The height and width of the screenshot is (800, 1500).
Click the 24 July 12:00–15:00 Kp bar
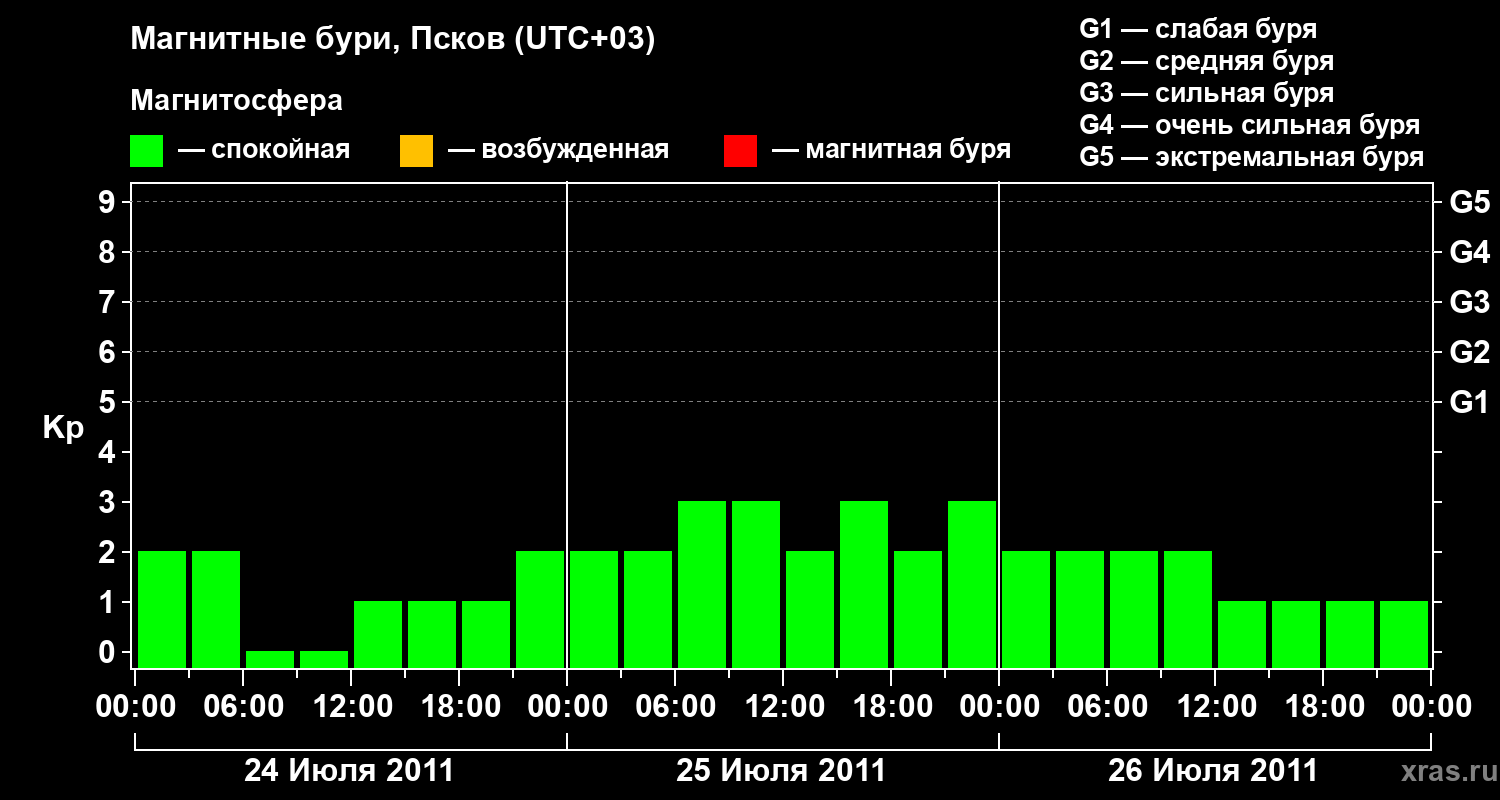point(378,634)
